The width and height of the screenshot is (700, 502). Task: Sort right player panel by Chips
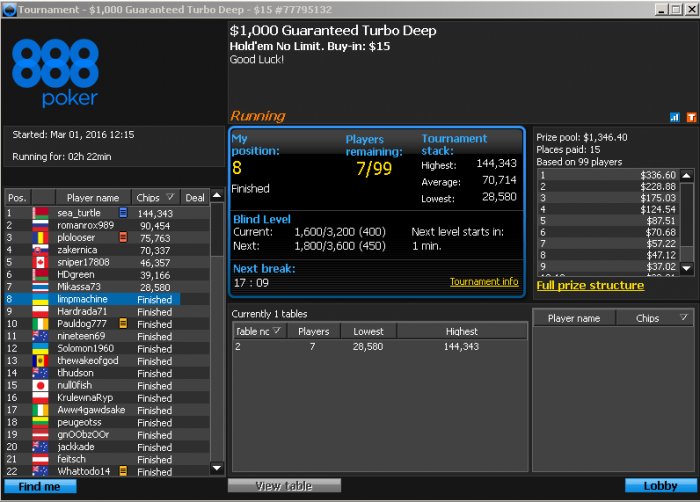click(x=654, y=318)
